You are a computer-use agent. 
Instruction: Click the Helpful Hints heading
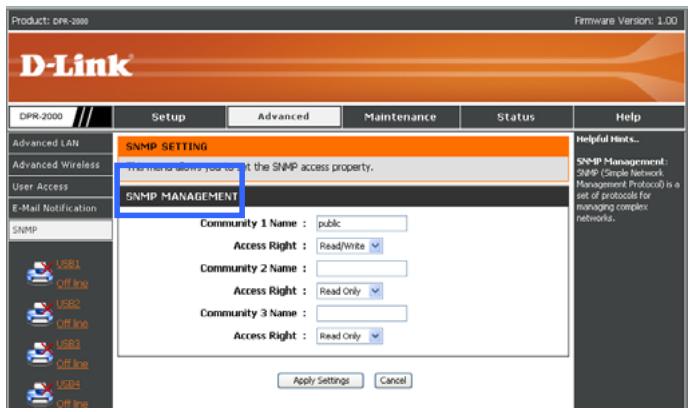(608, 139)
